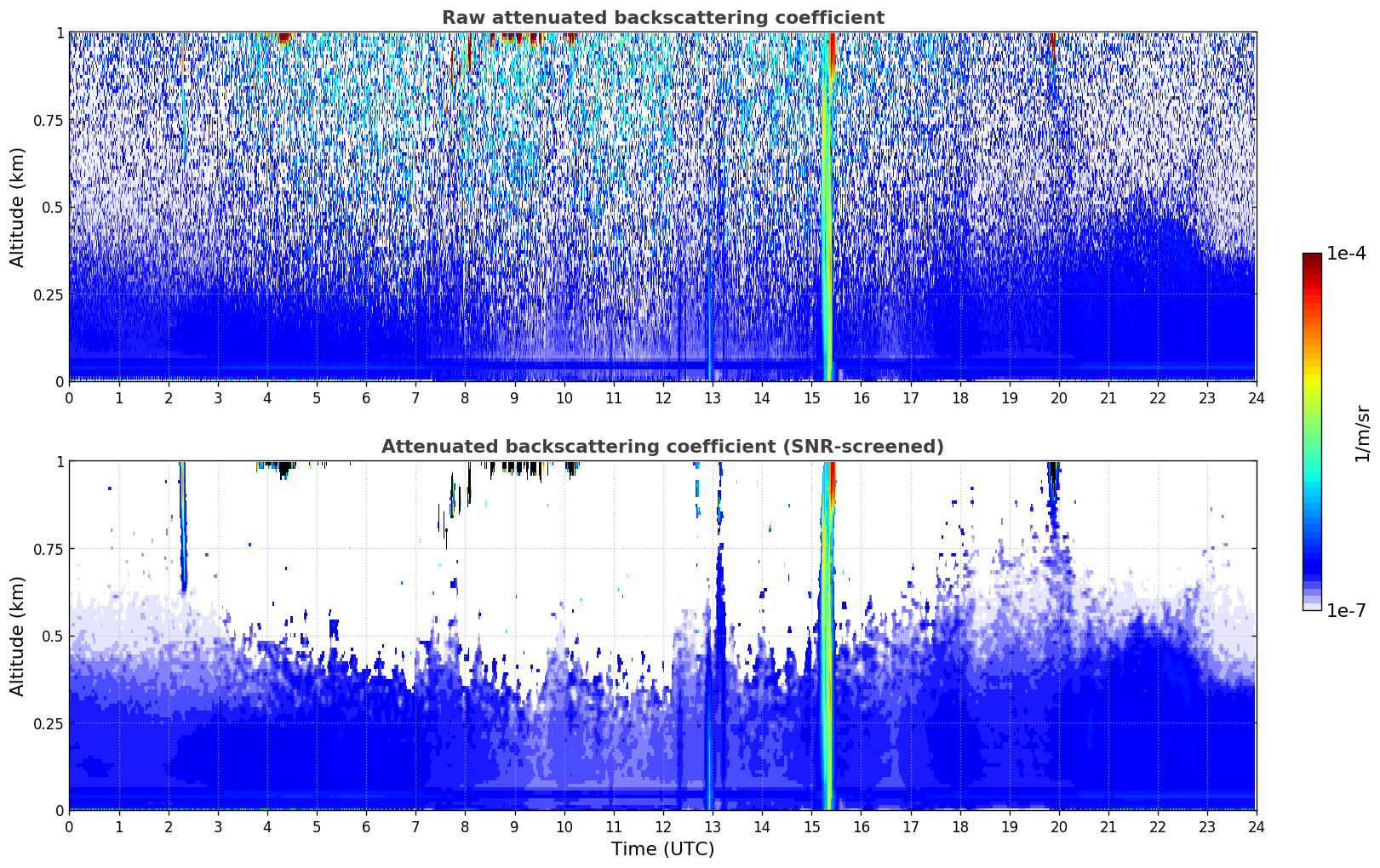Click hour tick "8" under the raw plot
1380x868 pixels.
point(465,397)
